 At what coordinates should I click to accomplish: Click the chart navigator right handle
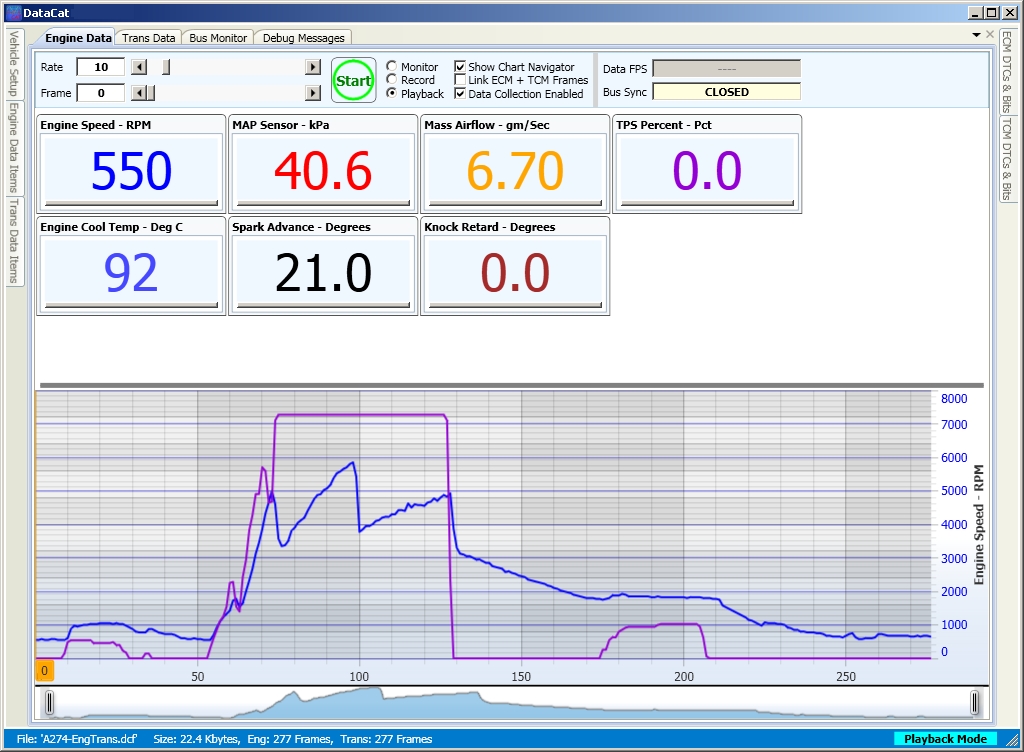[x=974, y=703]
